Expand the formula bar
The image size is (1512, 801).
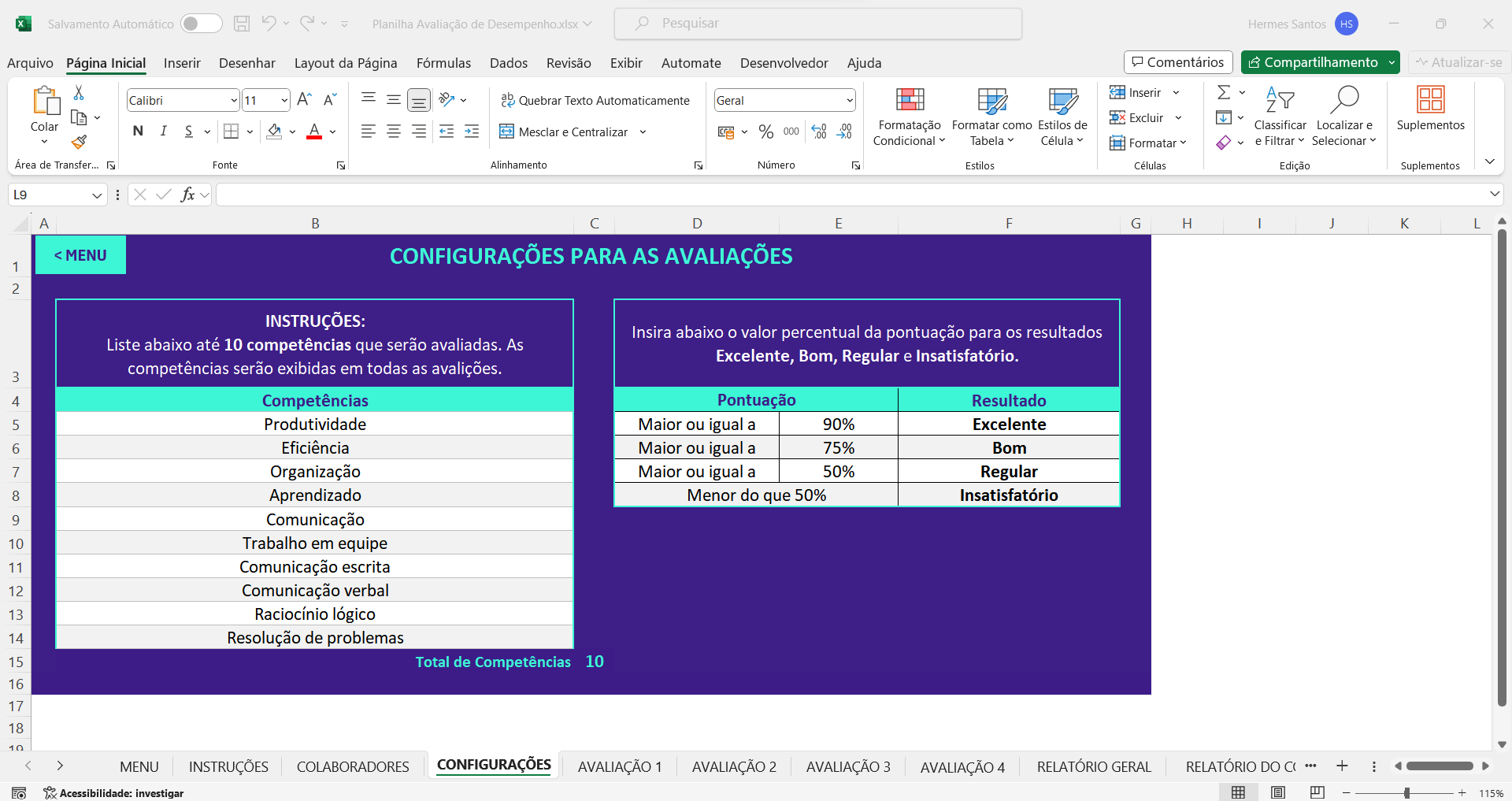[x=1494, y=194]
